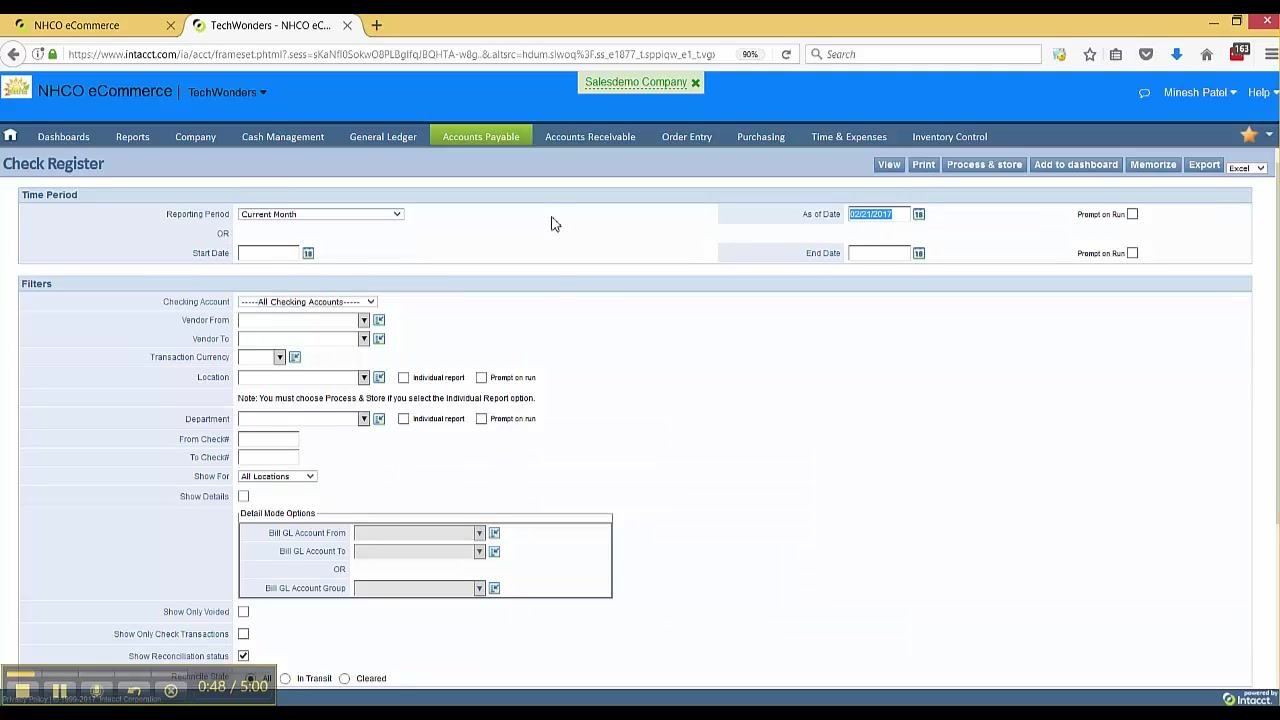Click Add to dashboard button

pos(1076,165)
